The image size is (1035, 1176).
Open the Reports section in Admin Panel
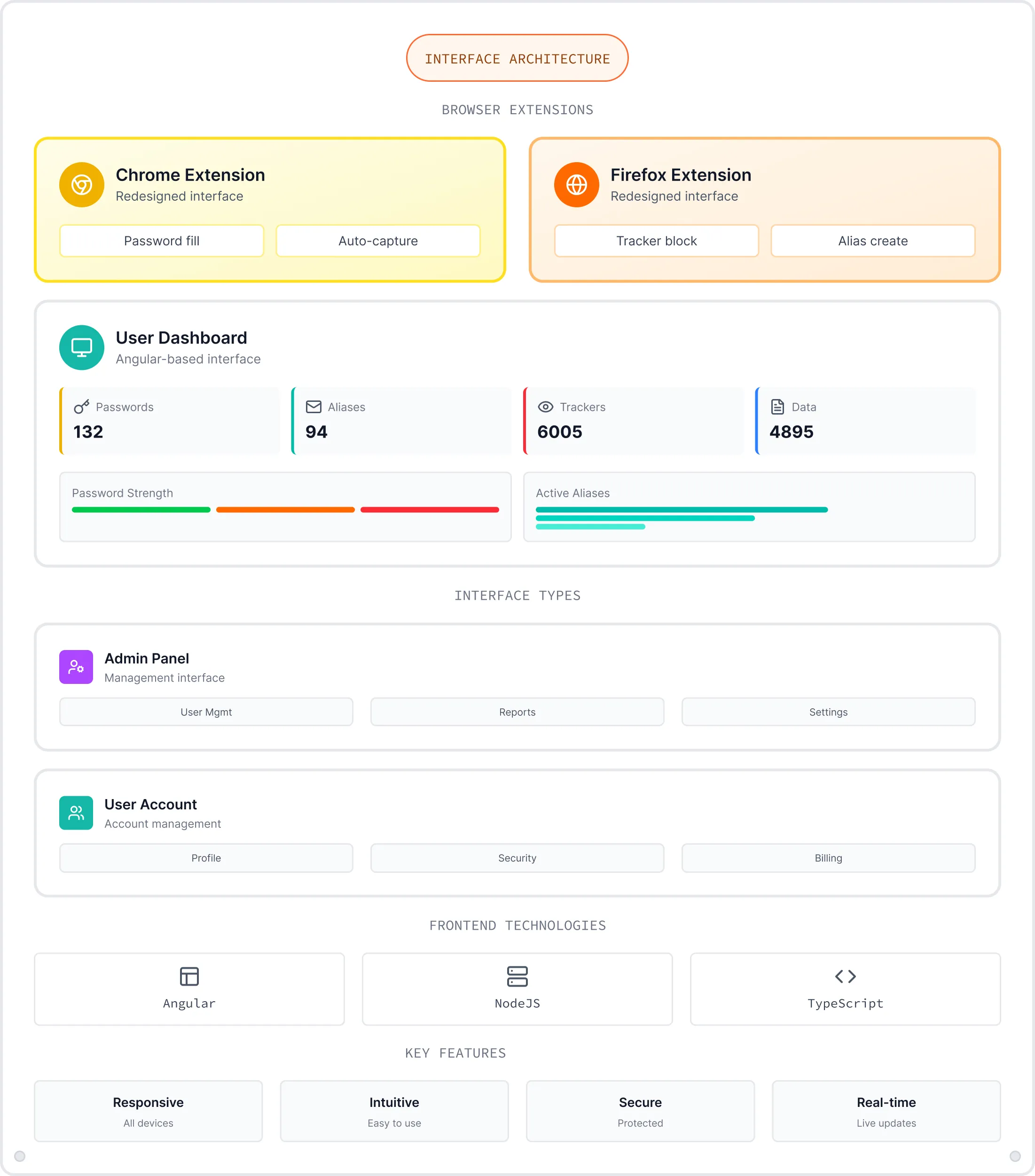click(x=517, y=712)
